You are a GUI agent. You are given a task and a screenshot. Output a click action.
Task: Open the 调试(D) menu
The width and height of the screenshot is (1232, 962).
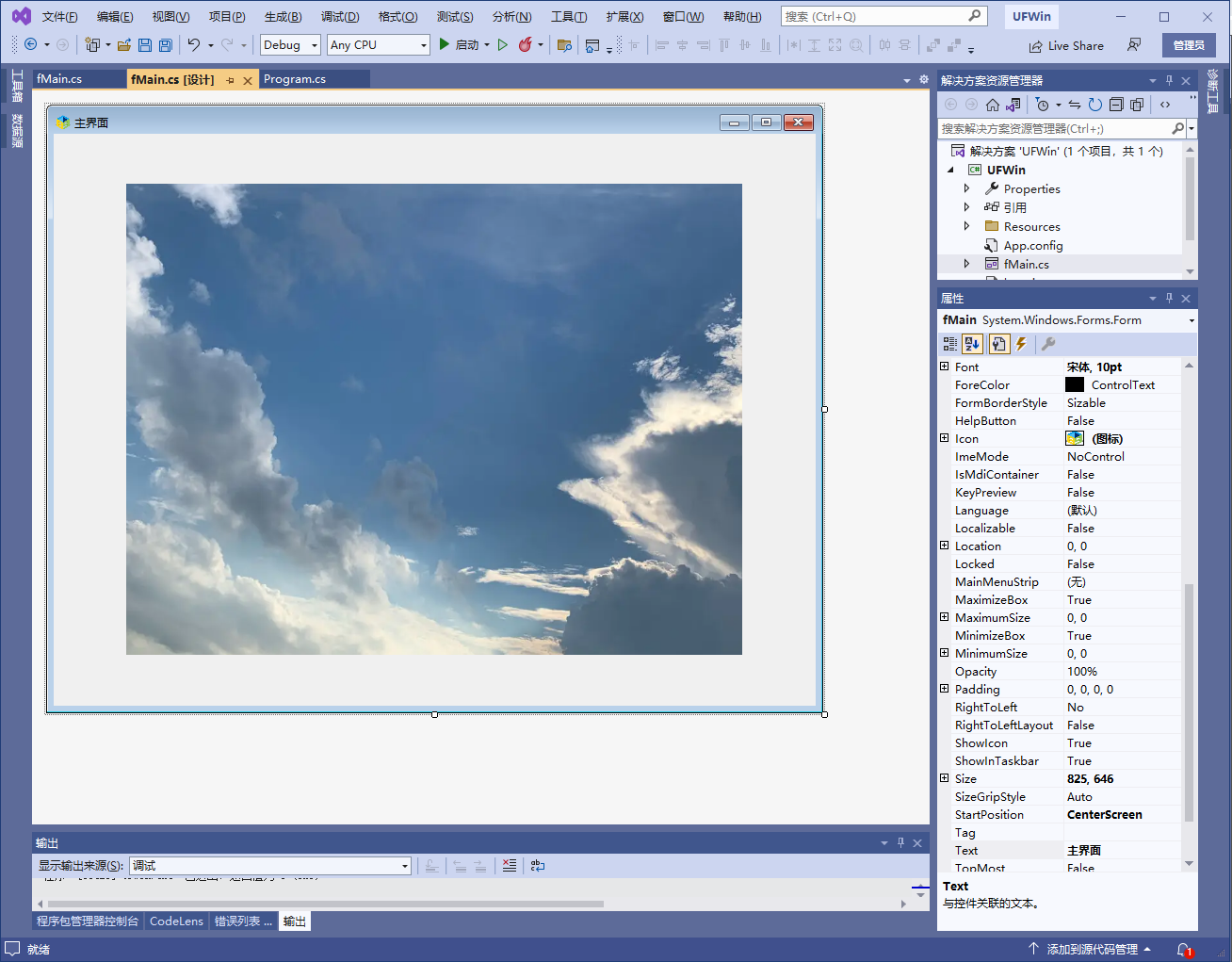point(339,16)
